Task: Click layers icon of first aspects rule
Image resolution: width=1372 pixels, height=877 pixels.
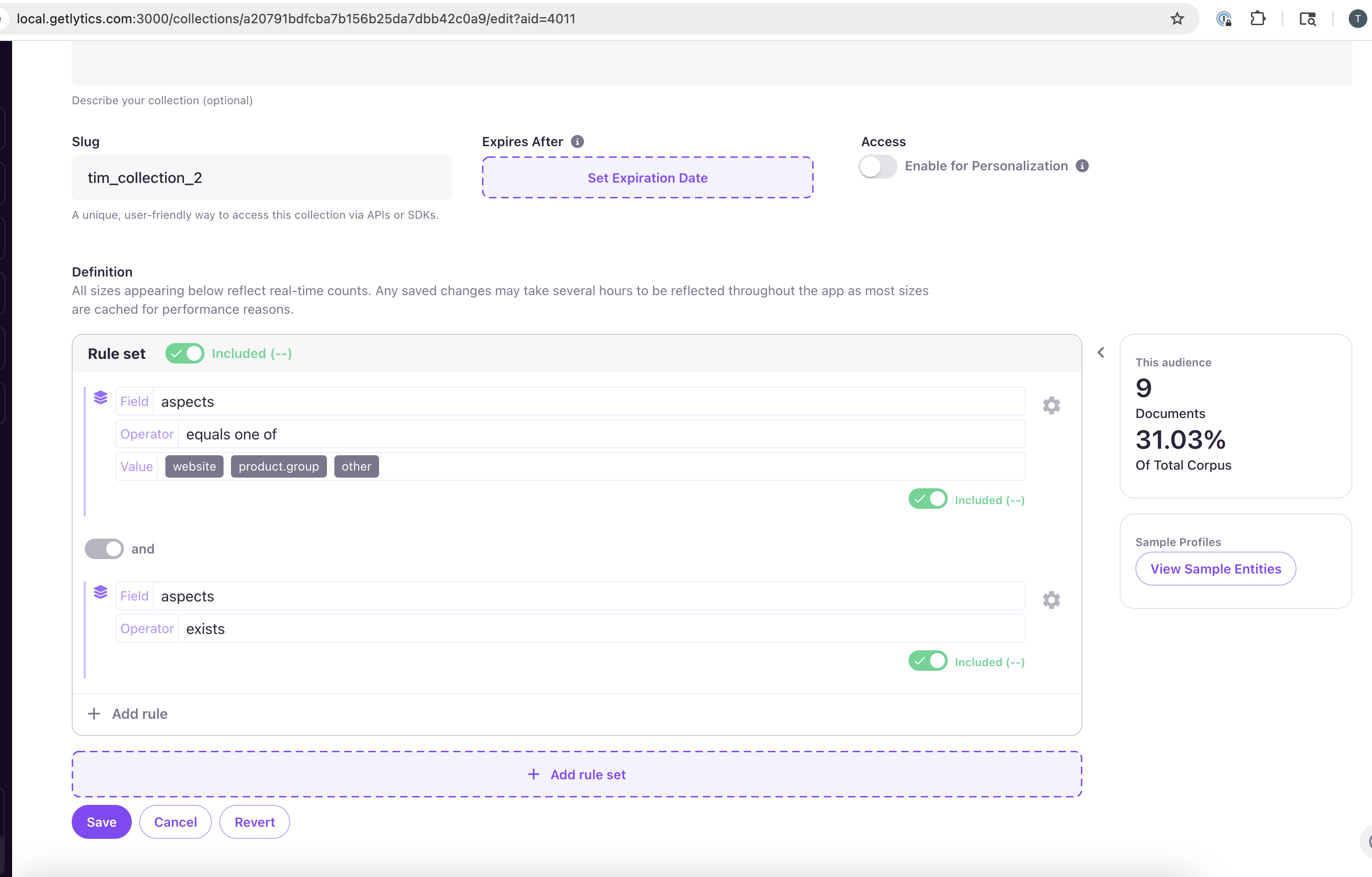Action: (101, 398)
